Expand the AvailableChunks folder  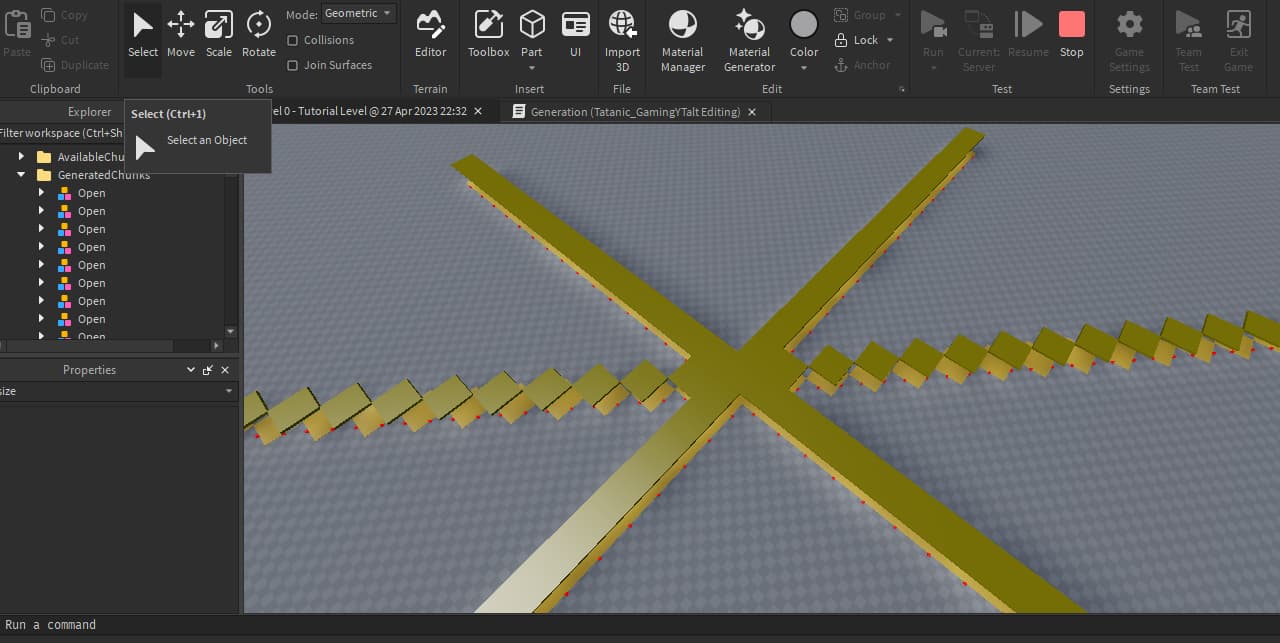pyautogui.click(x=21, y=157)
